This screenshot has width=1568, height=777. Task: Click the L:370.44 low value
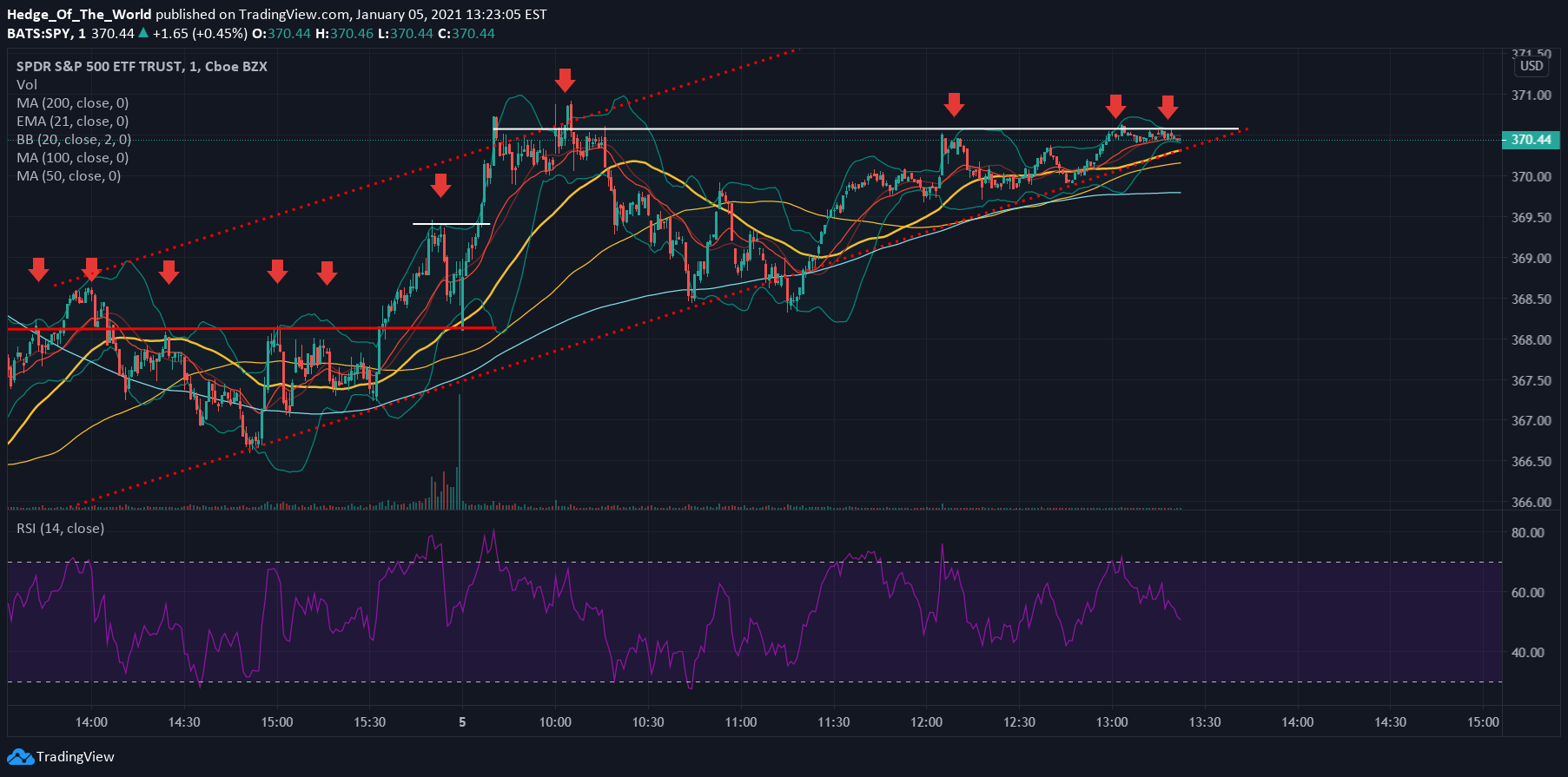click(406, 33)
